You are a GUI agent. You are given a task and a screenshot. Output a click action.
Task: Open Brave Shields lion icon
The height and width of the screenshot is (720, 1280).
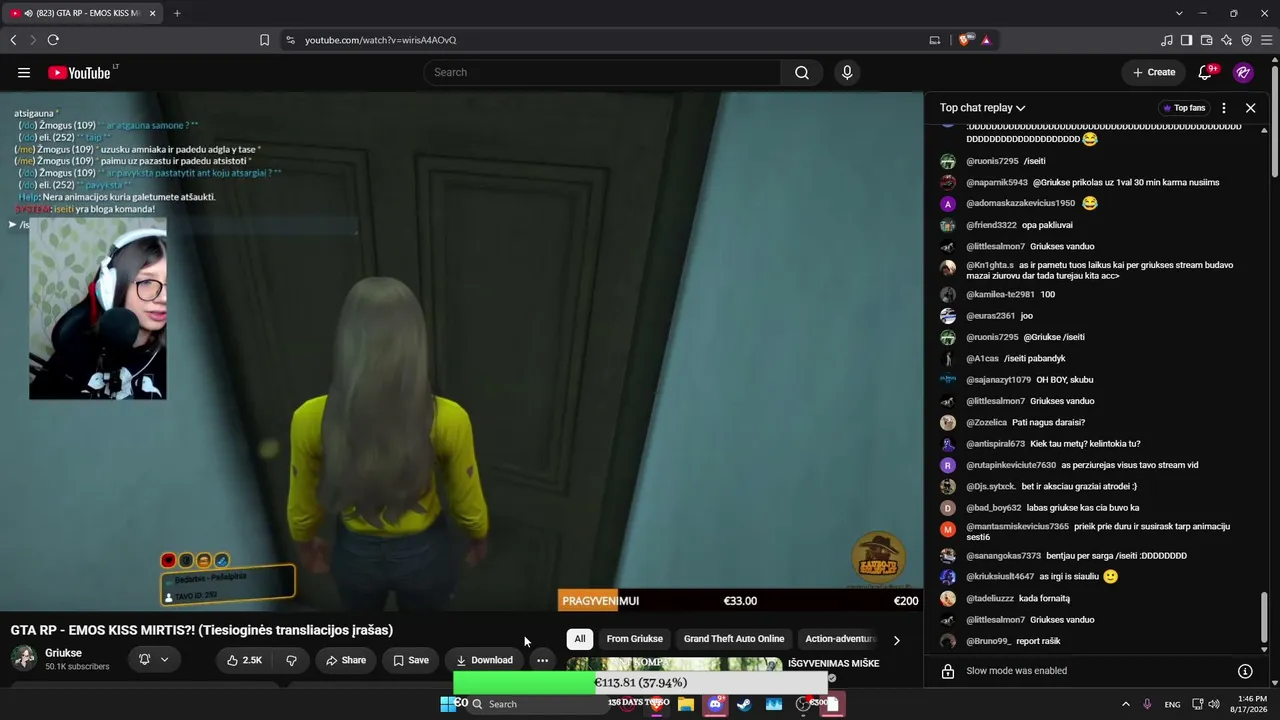pyautogui.click(x=966, y=40)
